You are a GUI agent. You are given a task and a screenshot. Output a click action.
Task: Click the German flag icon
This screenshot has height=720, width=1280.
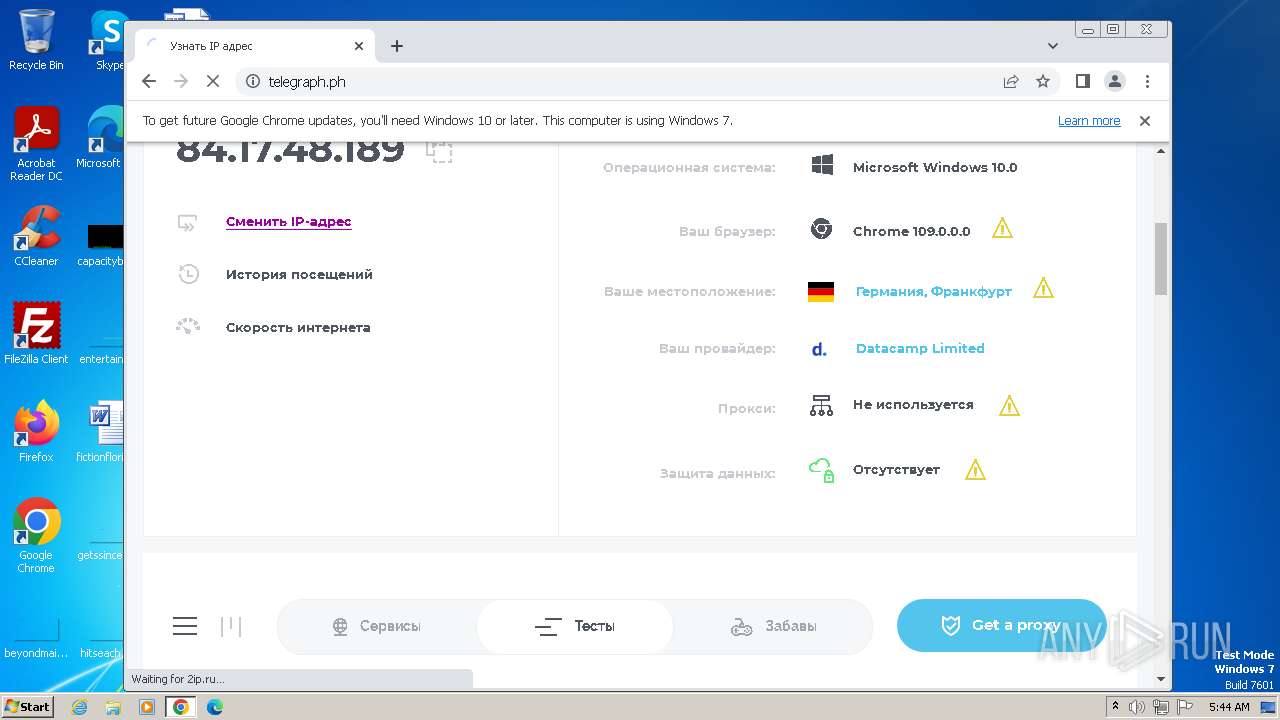click(x=821, y=291)
